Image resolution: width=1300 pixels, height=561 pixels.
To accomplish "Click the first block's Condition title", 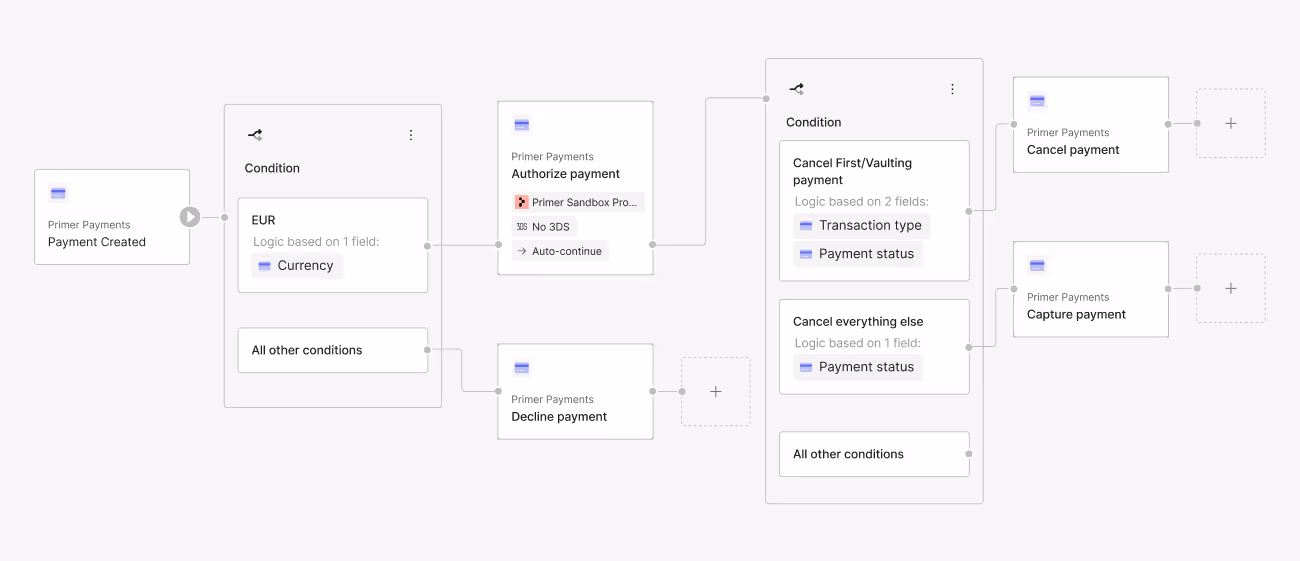I will click(x=272, y=168).
